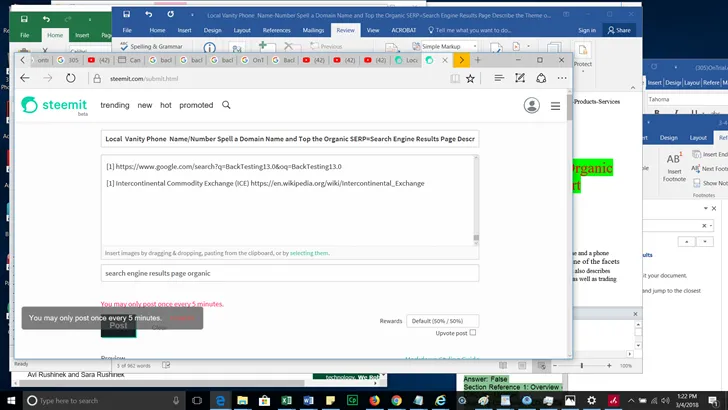Open the Tahoma font box in right Word
Screen dimensions: 728x410
coord(686,99)
